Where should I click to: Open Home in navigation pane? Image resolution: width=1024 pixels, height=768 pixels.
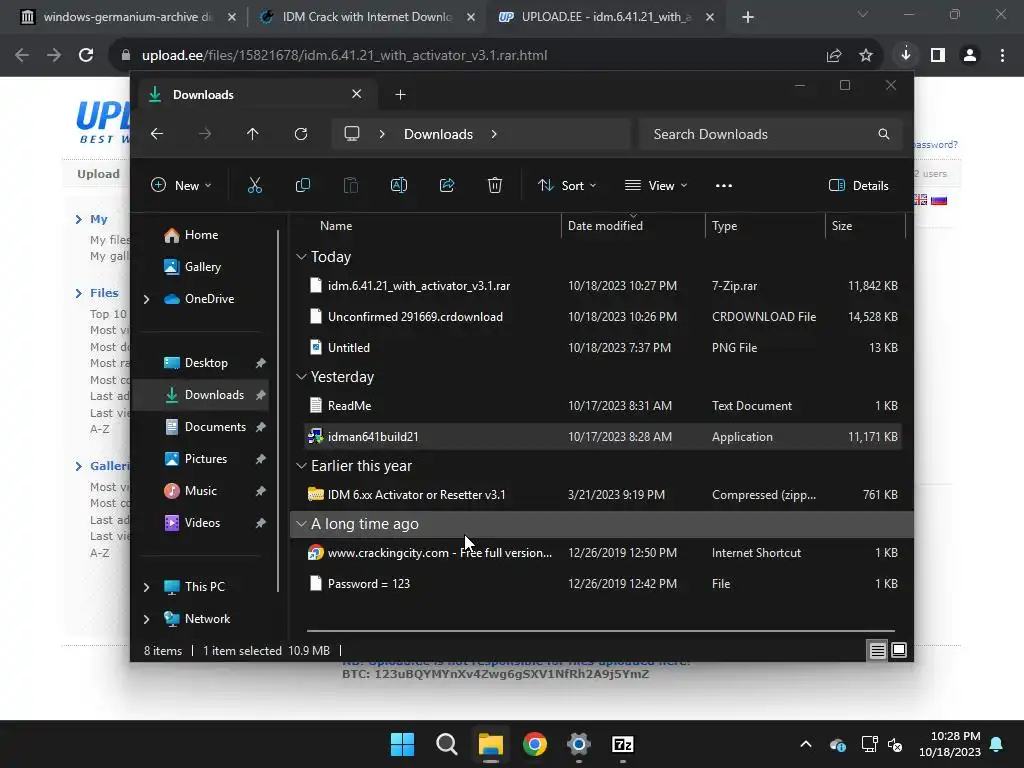201,235
